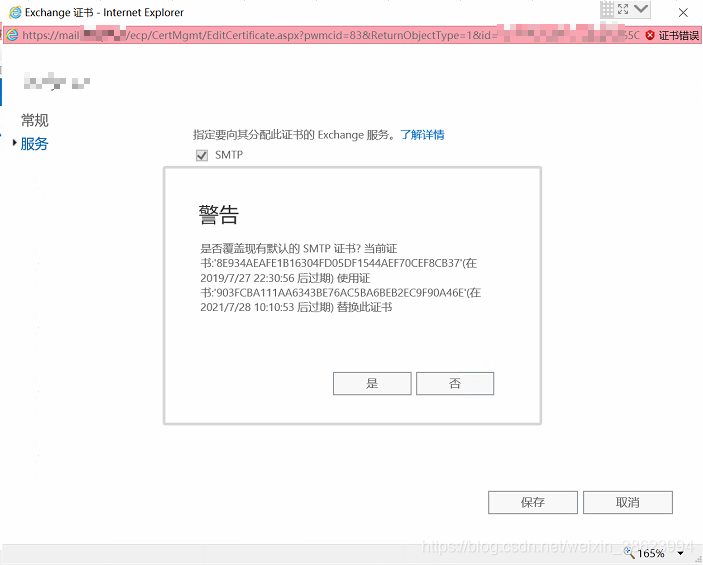
Task: Click the certificate thumbprint starting with 8E934AEAFE1B
Action: point(338,263)
